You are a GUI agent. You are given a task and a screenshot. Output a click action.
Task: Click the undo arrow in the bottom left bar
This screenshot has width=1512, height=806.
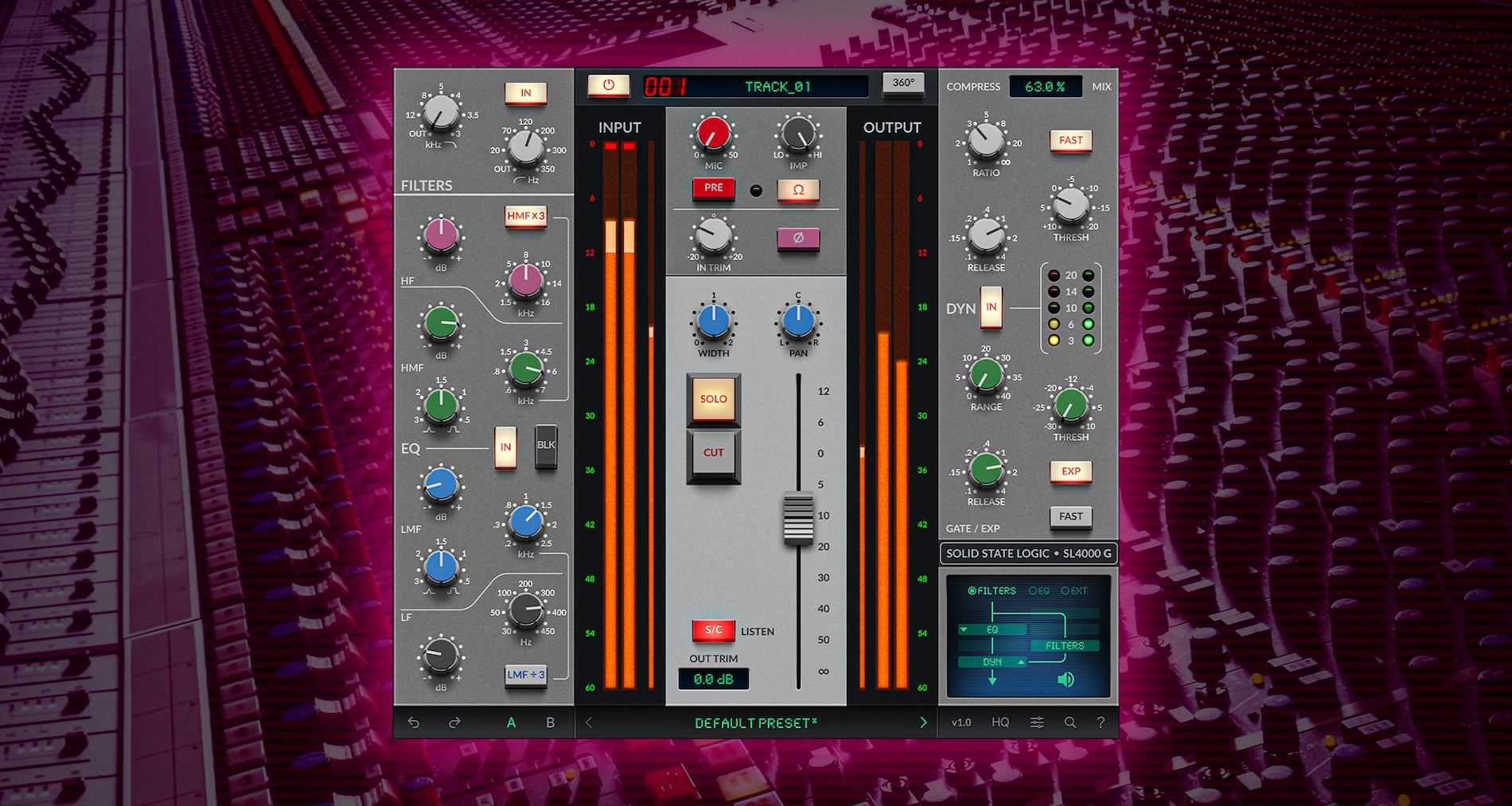pyautogui.click(x=412, y=722)
